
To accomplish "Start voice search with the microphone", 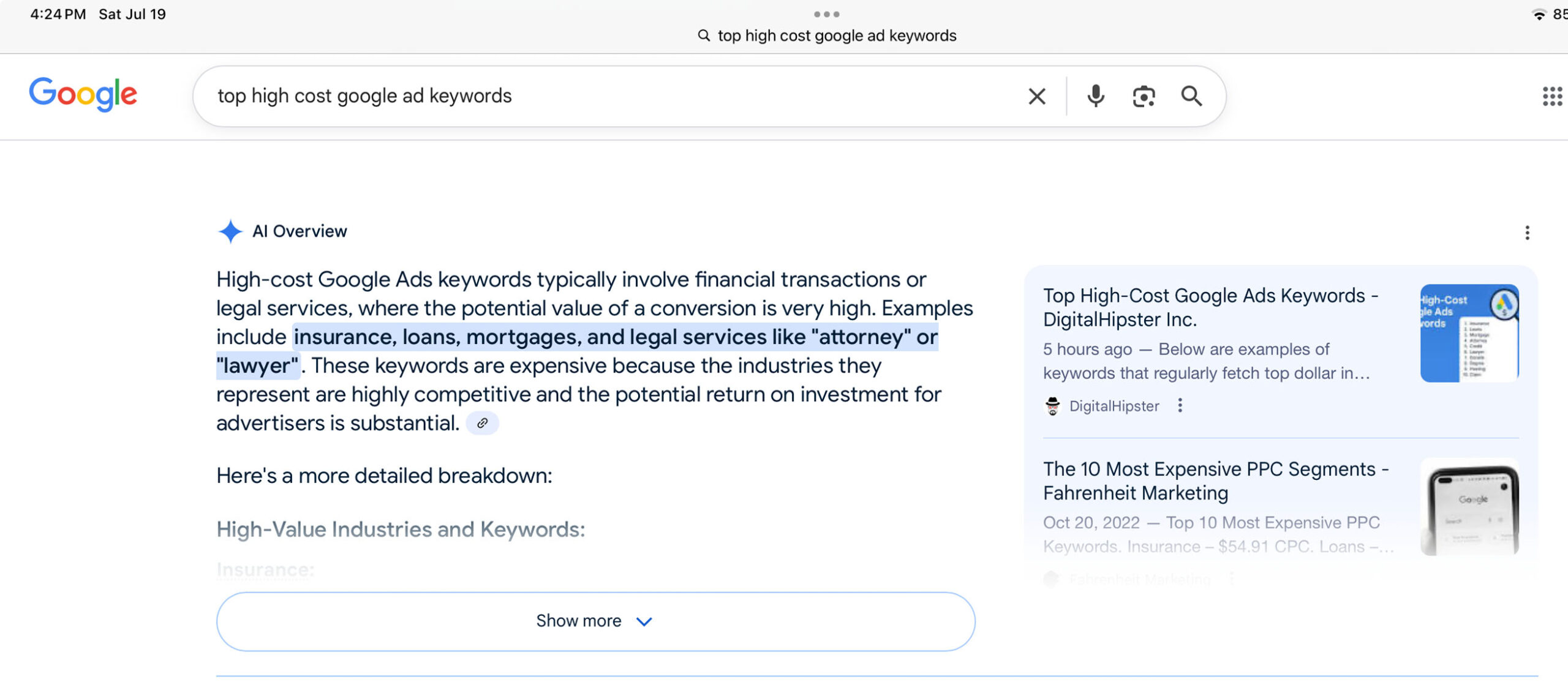I will (1095, 96).
